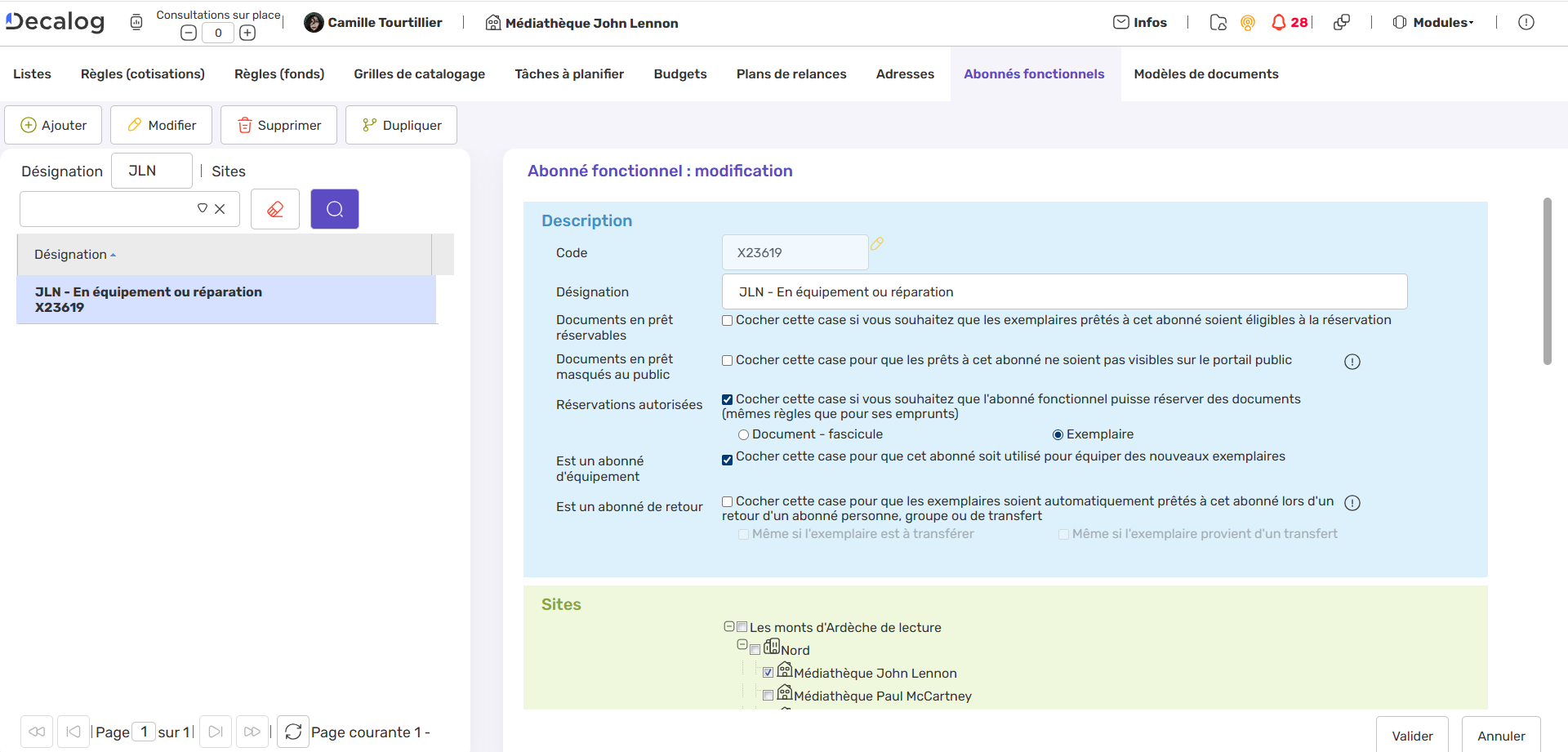1568x752 pixels.
Task: Click the refresh page icon in pagination
Action: [x=293, y=732]
